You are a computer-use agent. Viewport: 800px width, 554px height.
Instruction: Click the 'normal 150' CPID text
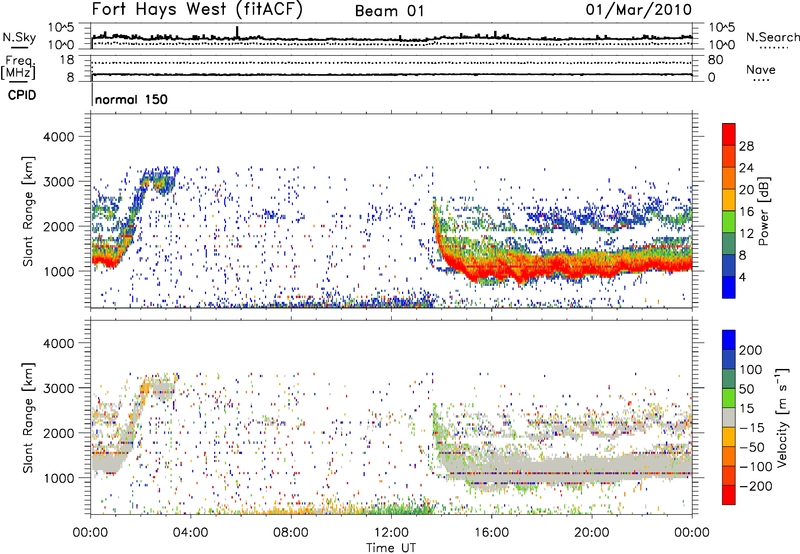tap(131, 99)
